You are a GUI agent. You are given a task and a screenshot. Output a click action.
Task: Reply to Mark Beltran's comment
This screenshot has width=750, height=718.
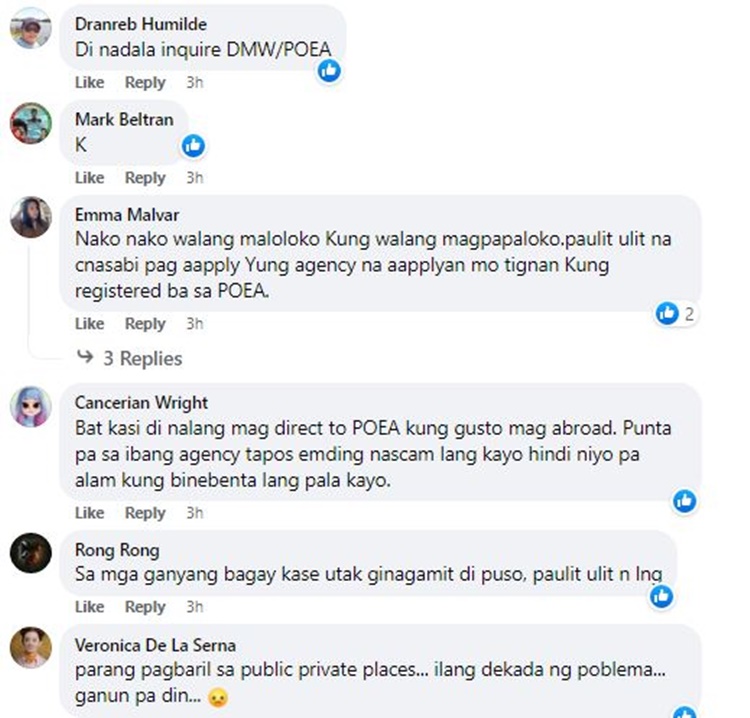tap(145, 178)
